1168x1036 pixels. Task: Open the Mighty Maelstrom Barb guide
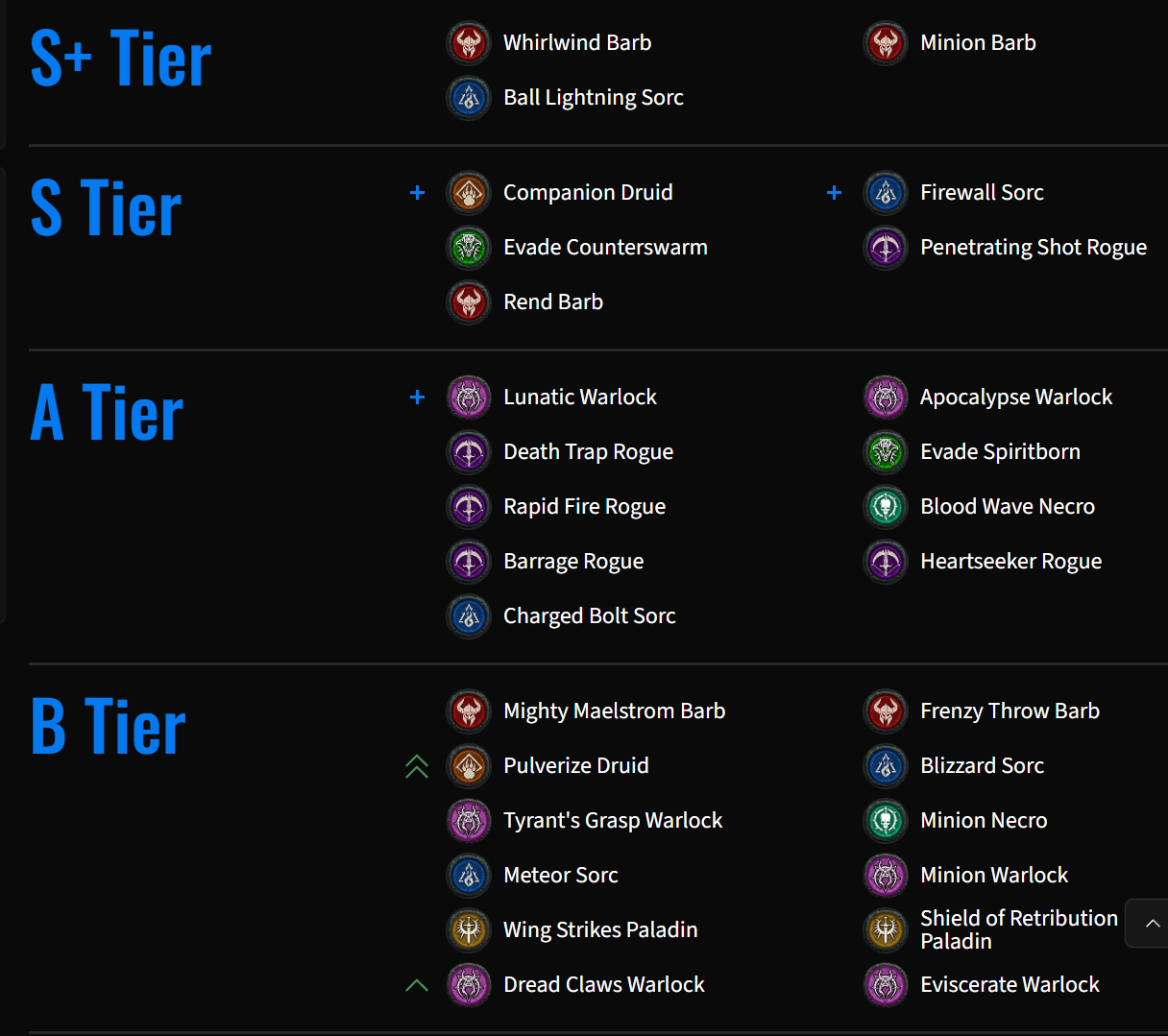(x=615, y=711)
